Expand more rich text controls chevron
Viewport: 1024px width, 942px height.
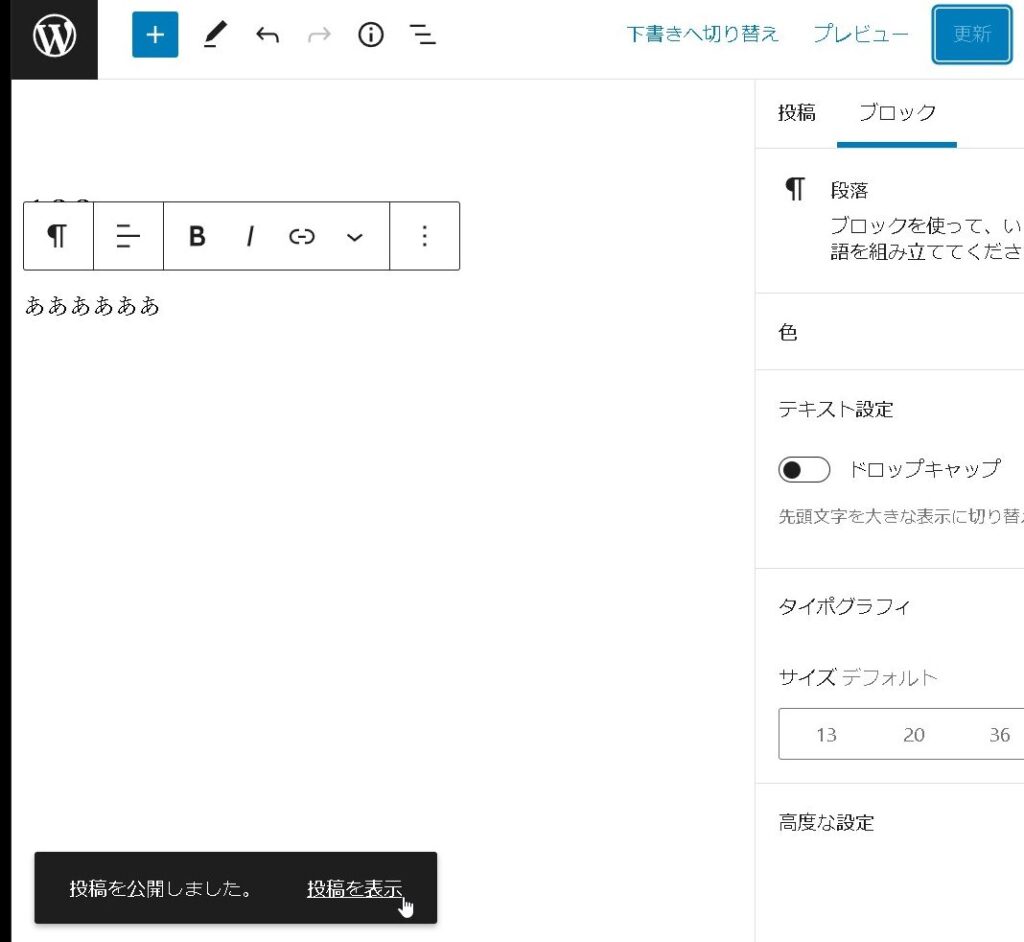(355, 237)
